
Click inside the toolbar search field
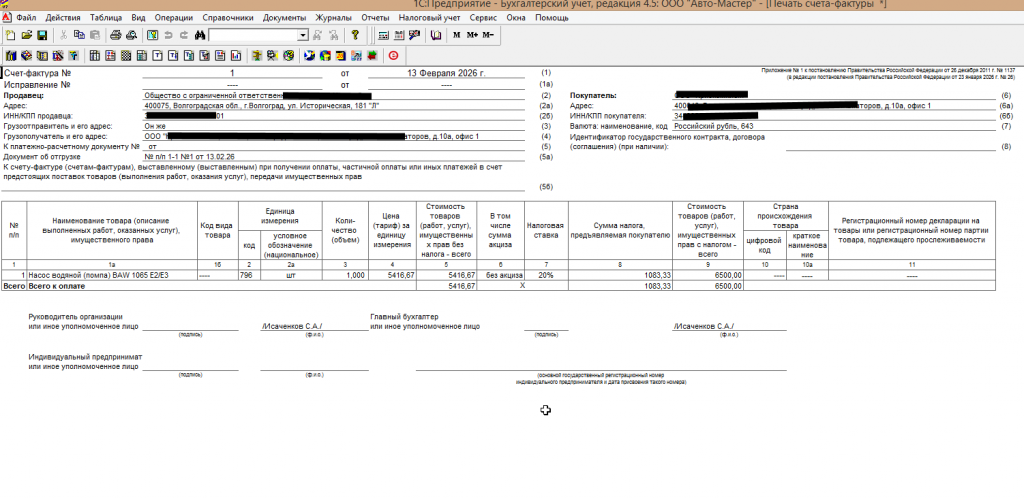[x=253, y=35]
